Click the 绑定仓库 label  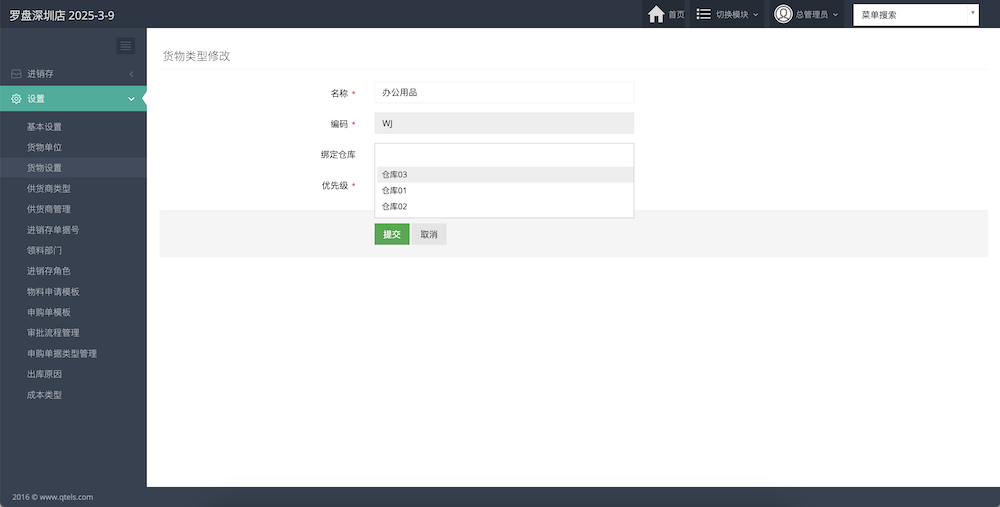(338, 154)
